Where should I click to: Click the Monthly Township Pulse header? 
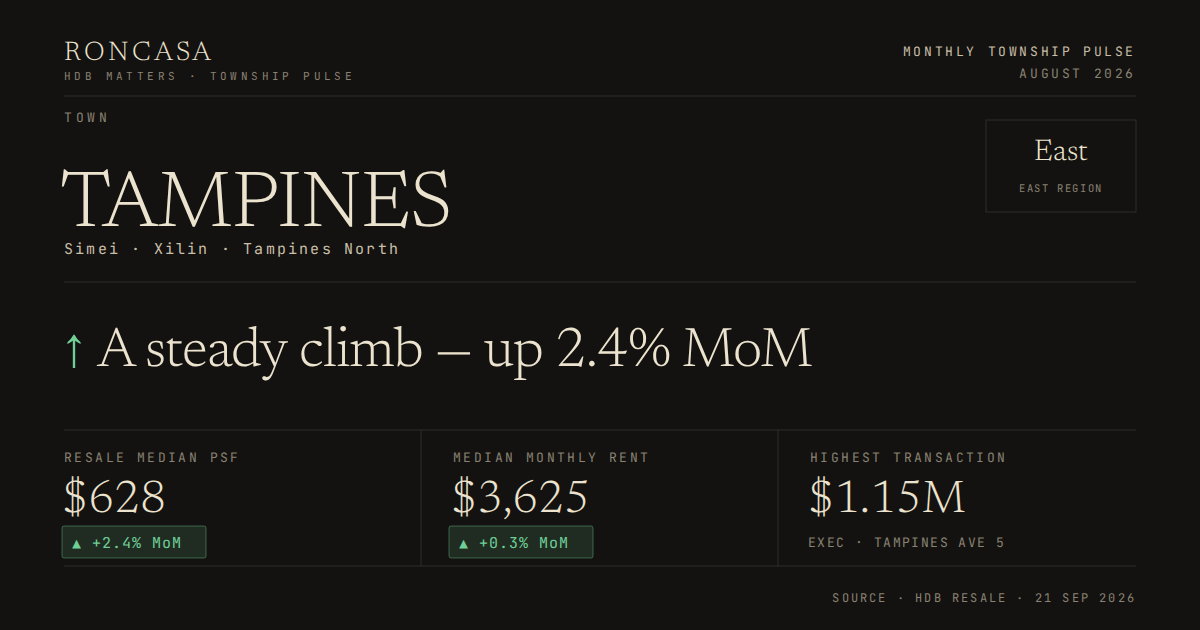(1019, 52)
